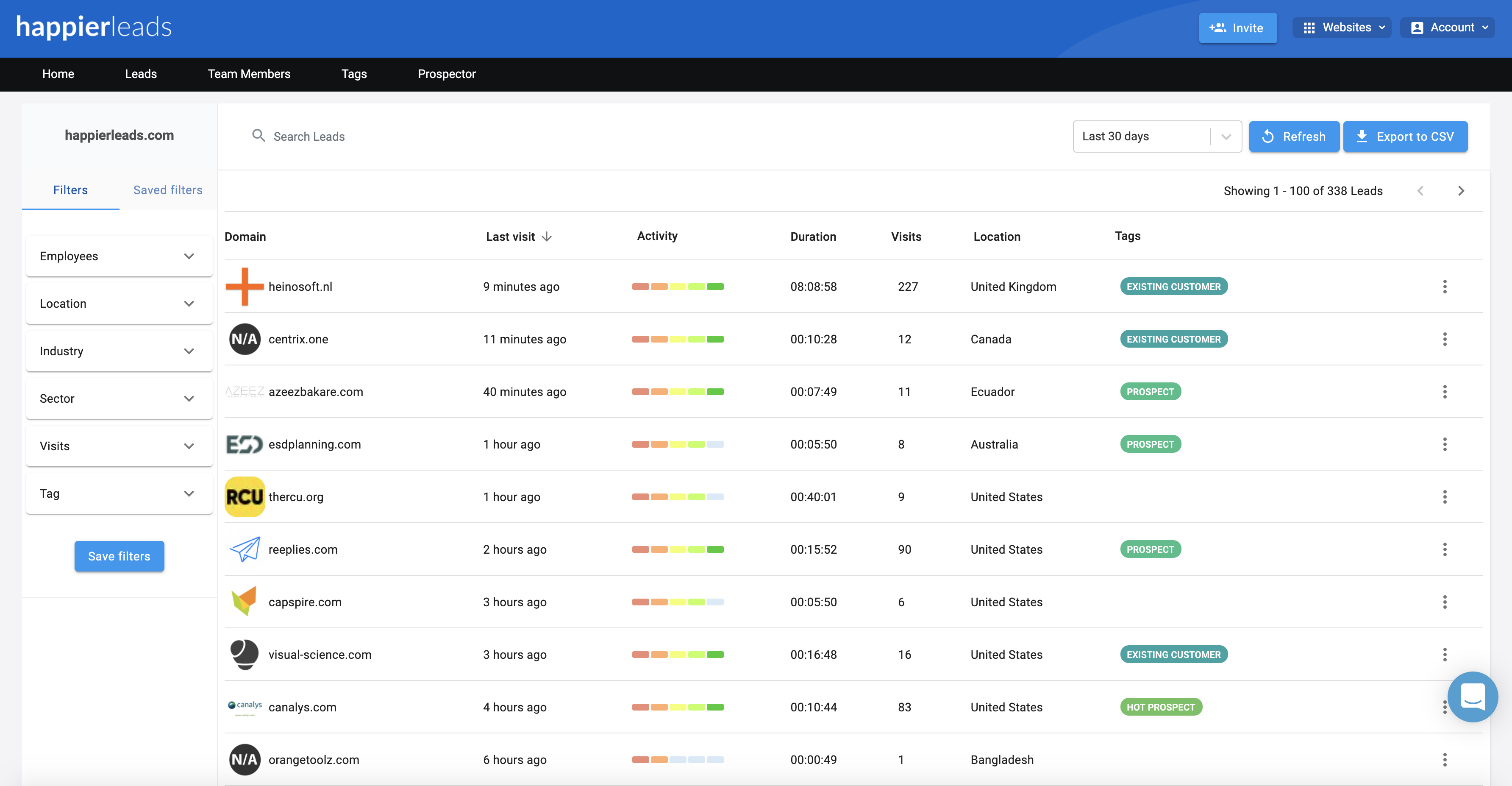The width and height of the screenshot is (1512, 786).
Task: Click the PROSPECT tag on reeplies.com
Action: pyautogui.click(x=1151, y=549)
